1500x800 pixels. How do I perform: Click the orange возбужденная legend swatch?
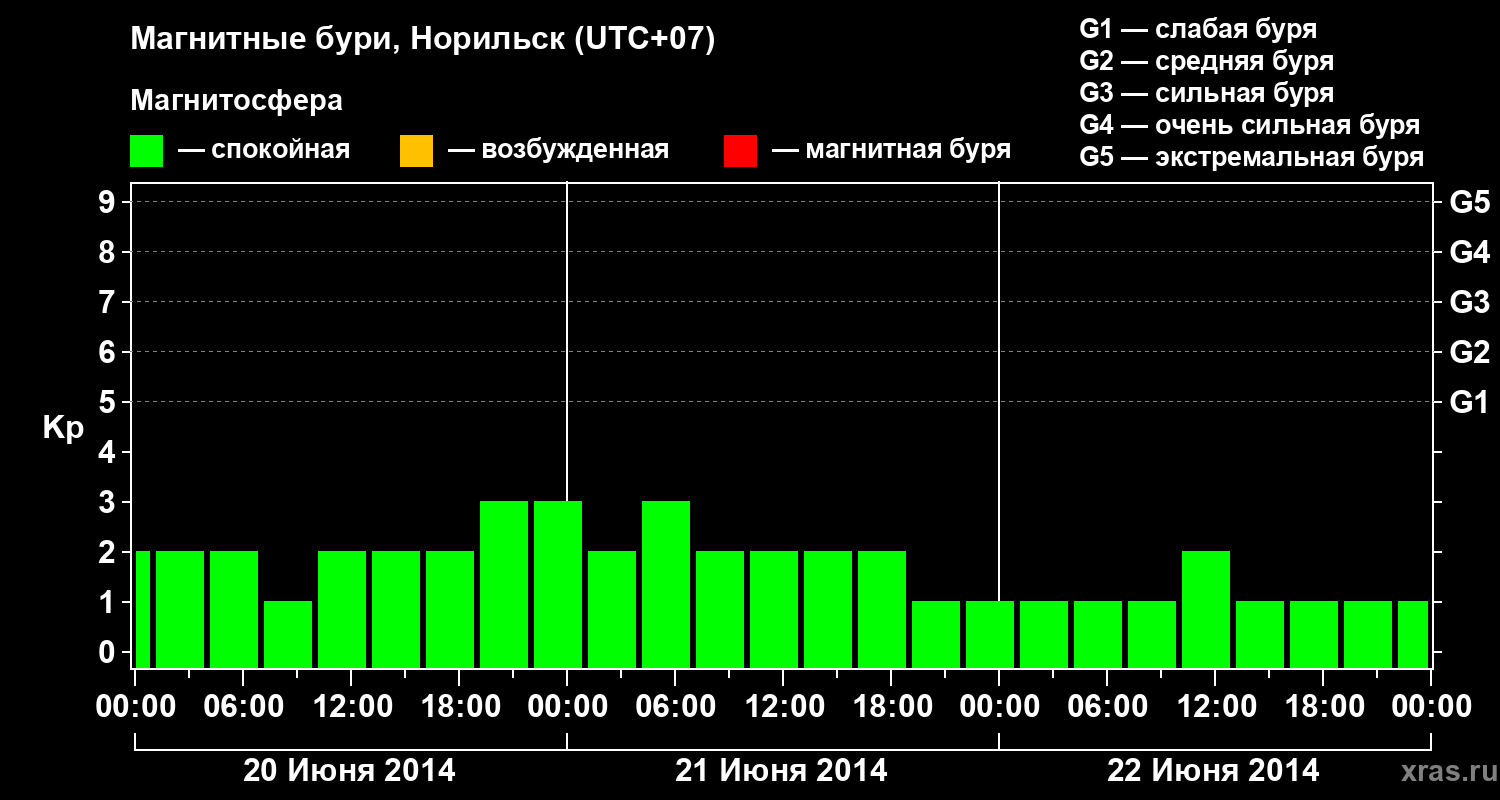416,151
